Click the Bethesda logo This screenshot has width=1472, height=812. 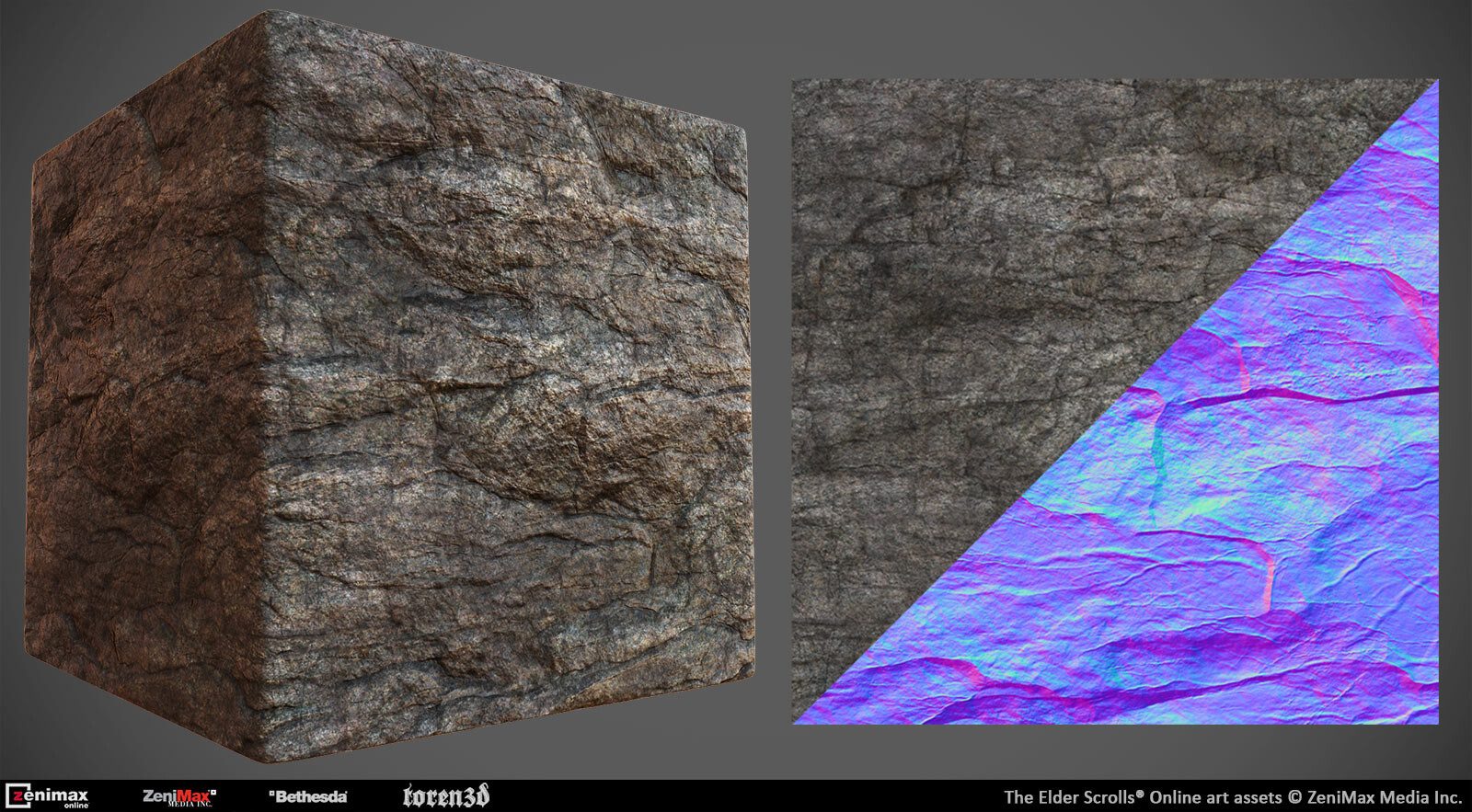[x=308, y=796]
